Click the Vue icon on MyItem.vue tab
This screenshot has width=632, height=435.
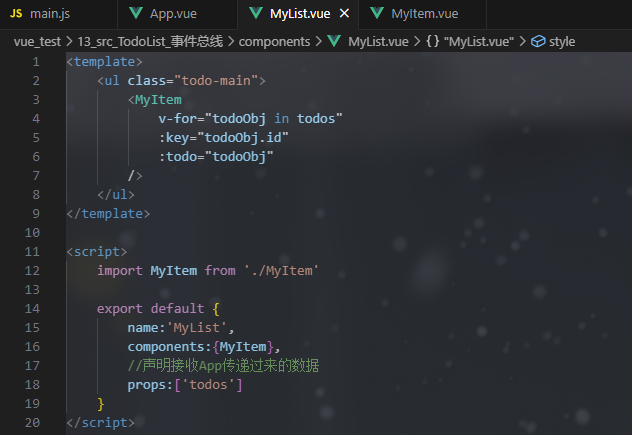(377, 13)
